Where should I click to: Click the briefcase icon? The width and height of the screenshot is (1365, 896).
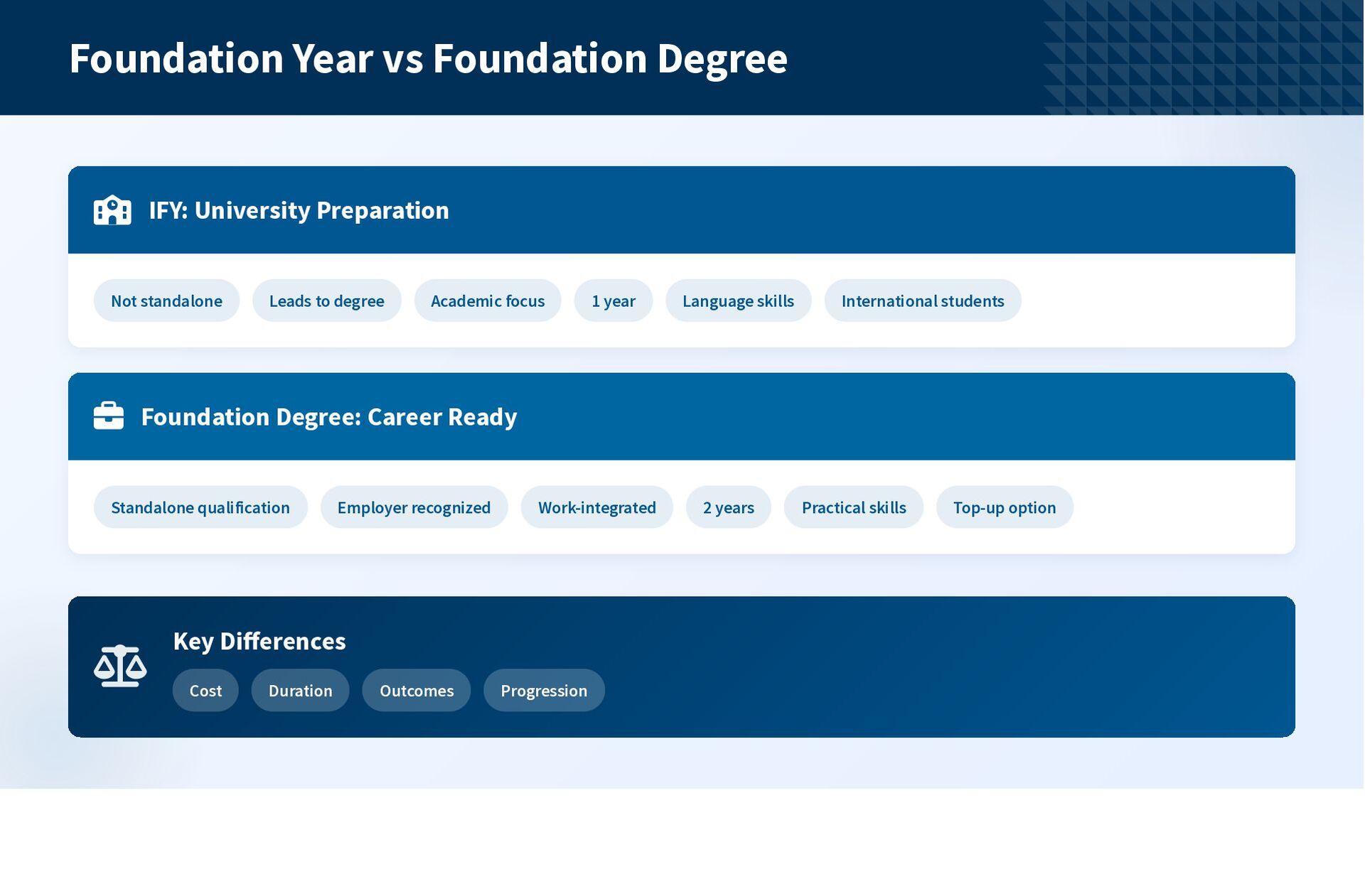109,416
